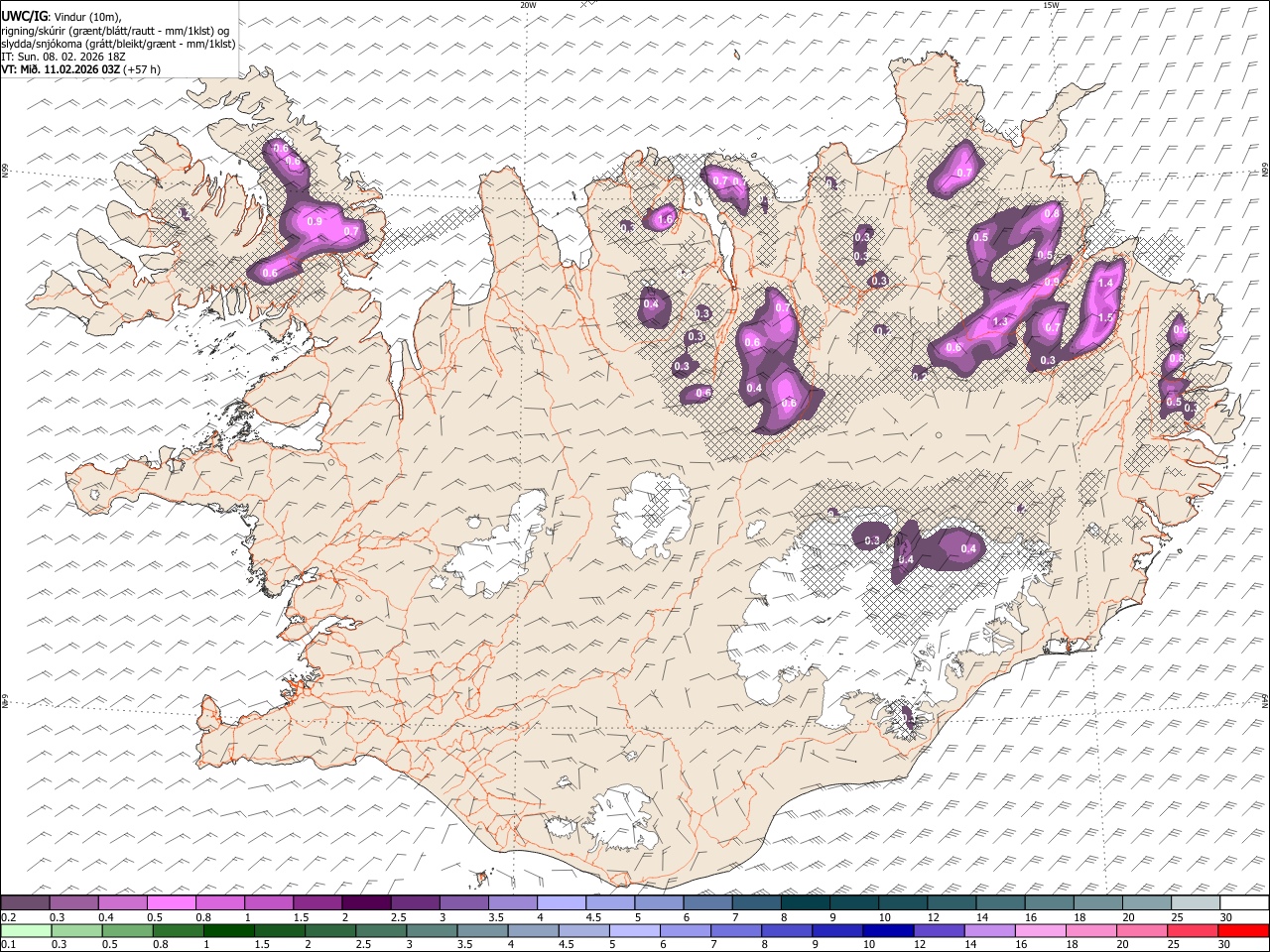
Task: Click the '16' label in the lower legend row
Action: [1022, 945]
